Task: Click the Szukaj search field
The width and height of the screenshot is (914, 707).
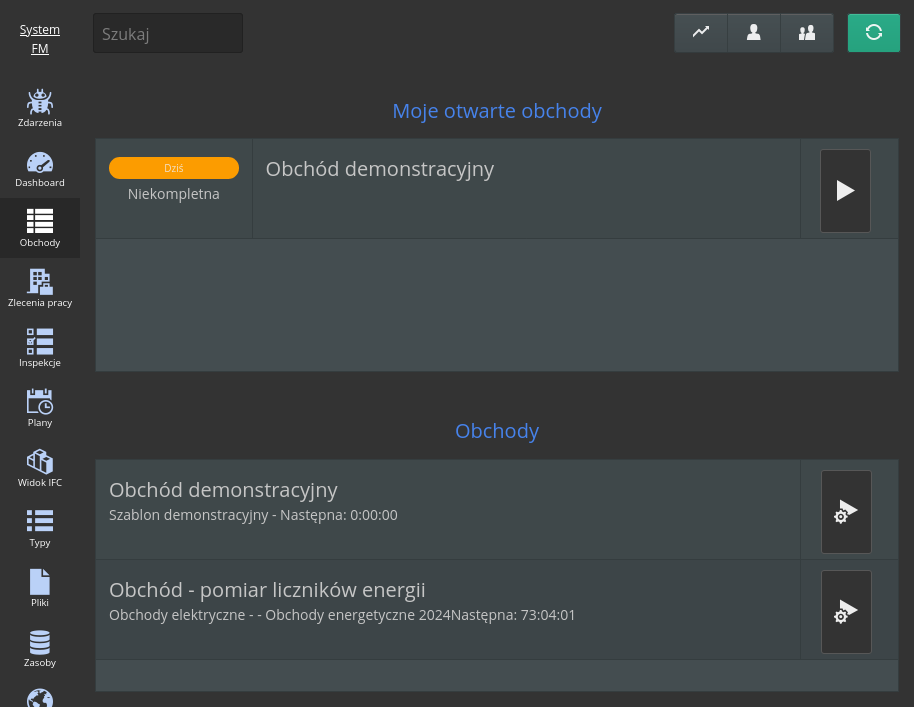Action: 168,33
